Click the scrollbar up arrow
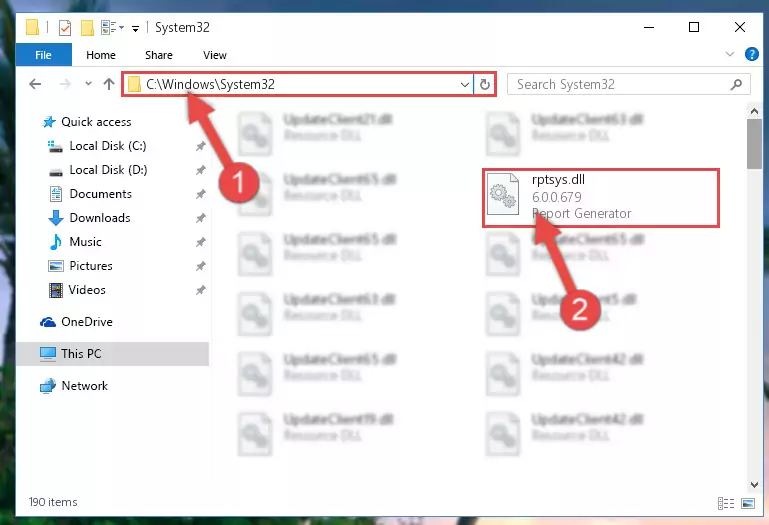Image resolution: width=769 pixels, height=525 pixels. coord(754,111)
